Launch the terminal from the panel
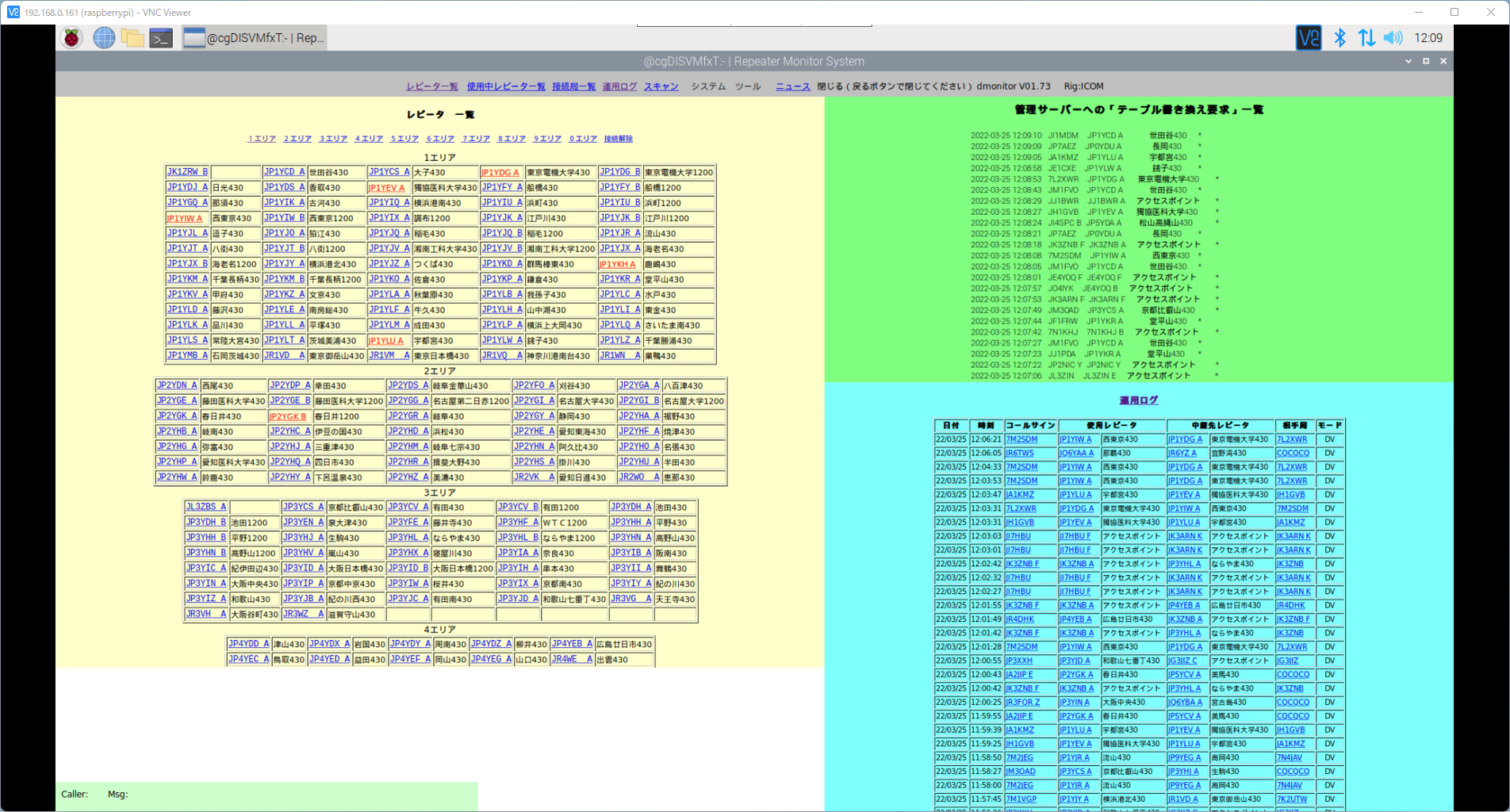The width and height of the screenshot is (1510, 812). click(x=161, y=37)
